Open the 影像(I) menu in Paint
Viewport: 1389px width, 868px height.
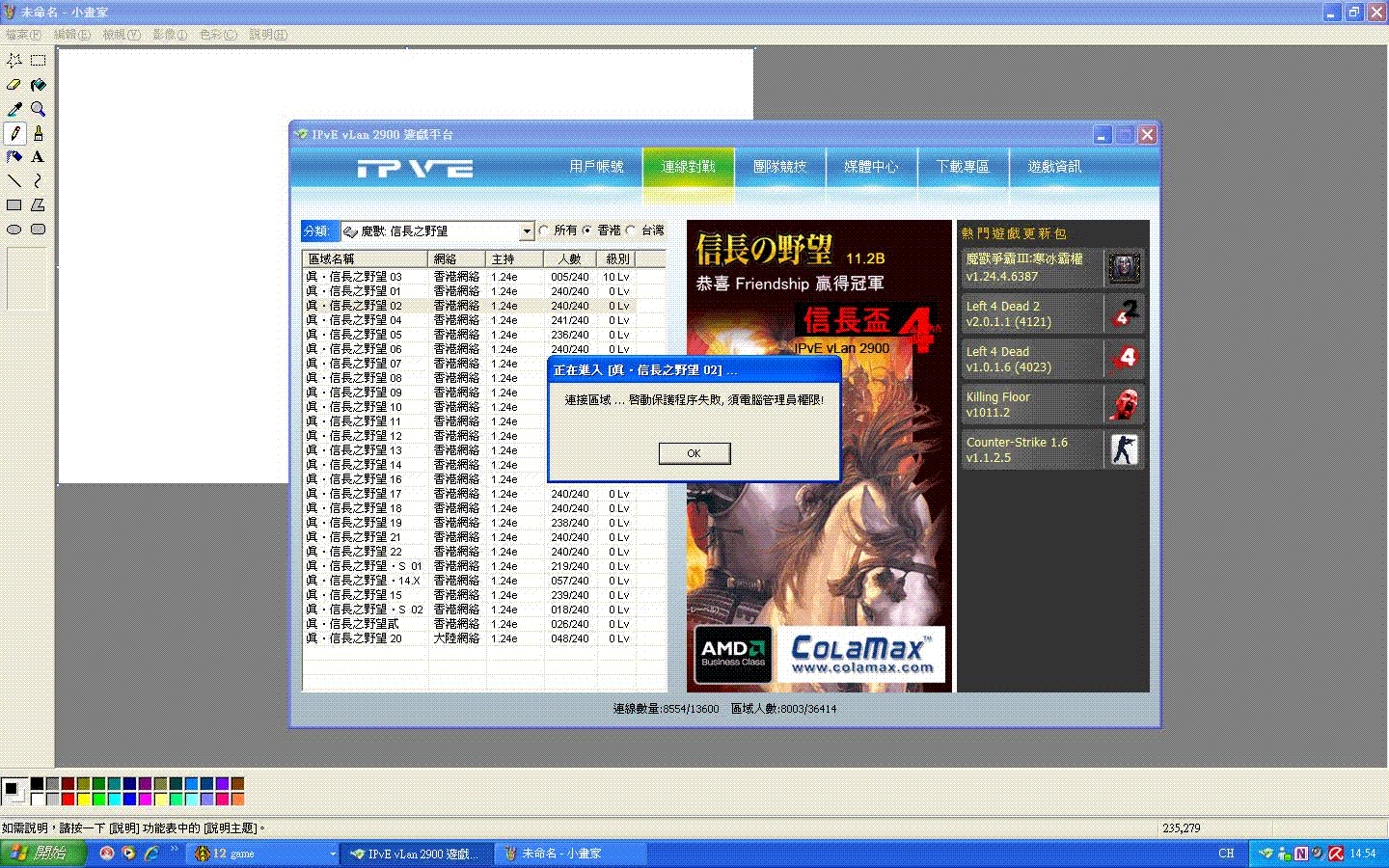point(170,35)
